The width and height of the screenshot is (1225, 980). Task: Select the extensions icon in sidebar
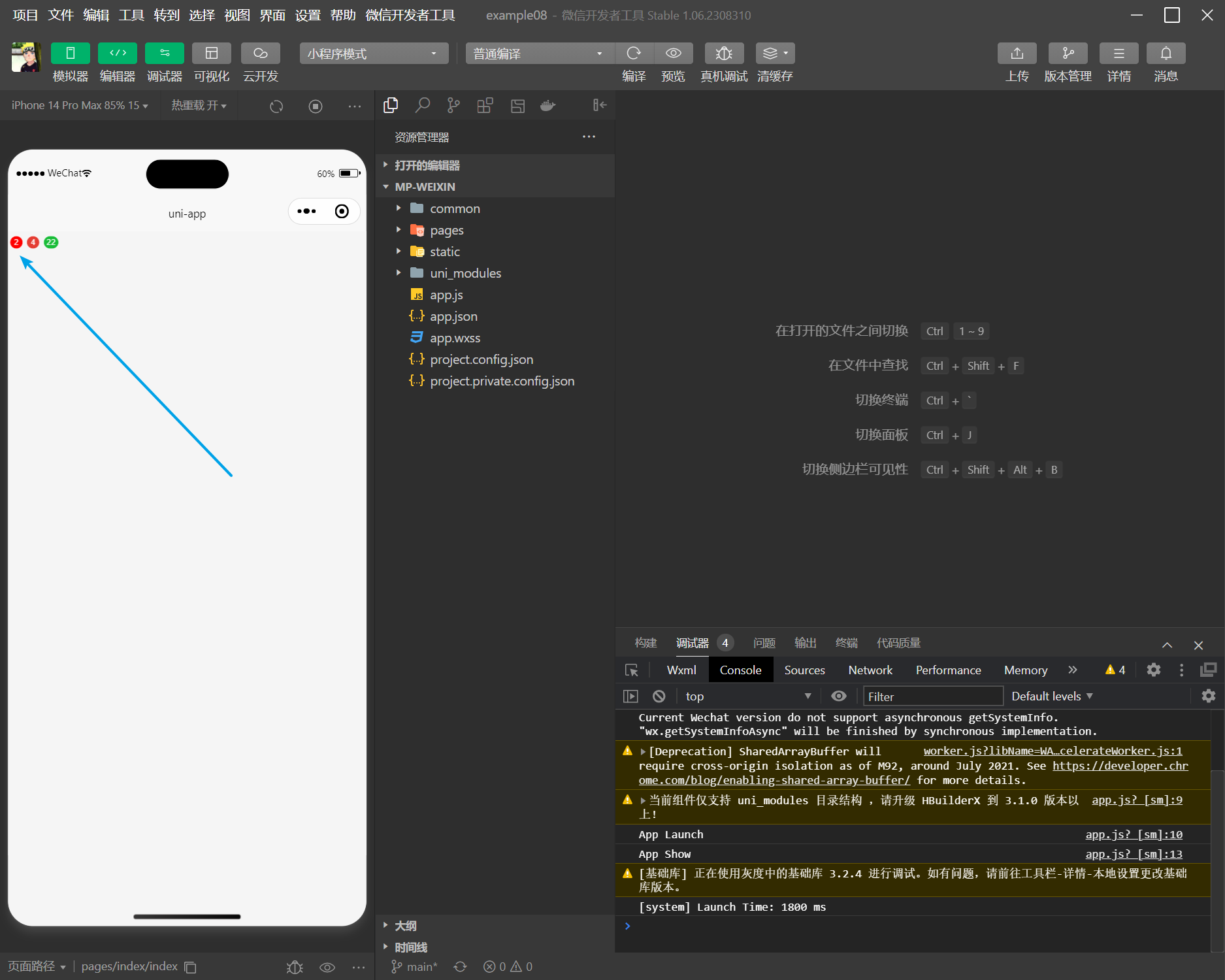click(x=485, y=105)
